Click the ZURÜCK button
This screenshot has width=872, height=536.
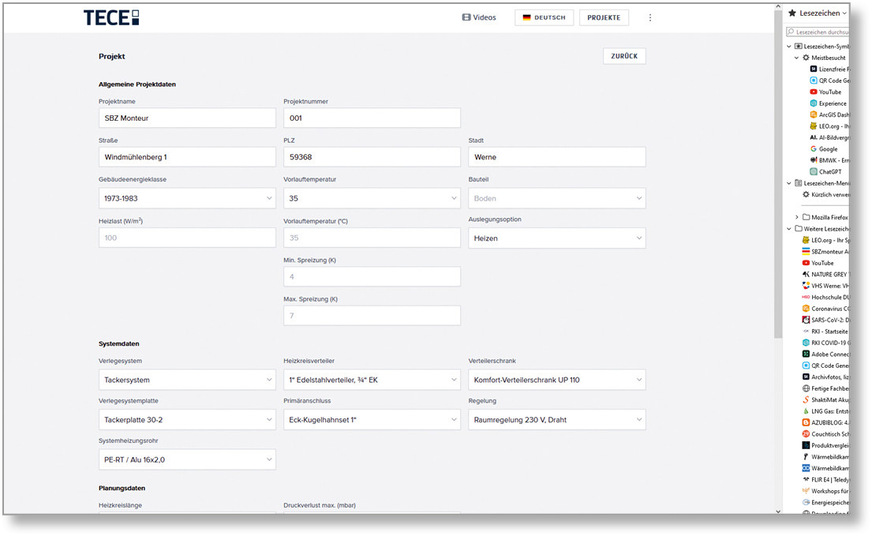[x=624, y=56]
